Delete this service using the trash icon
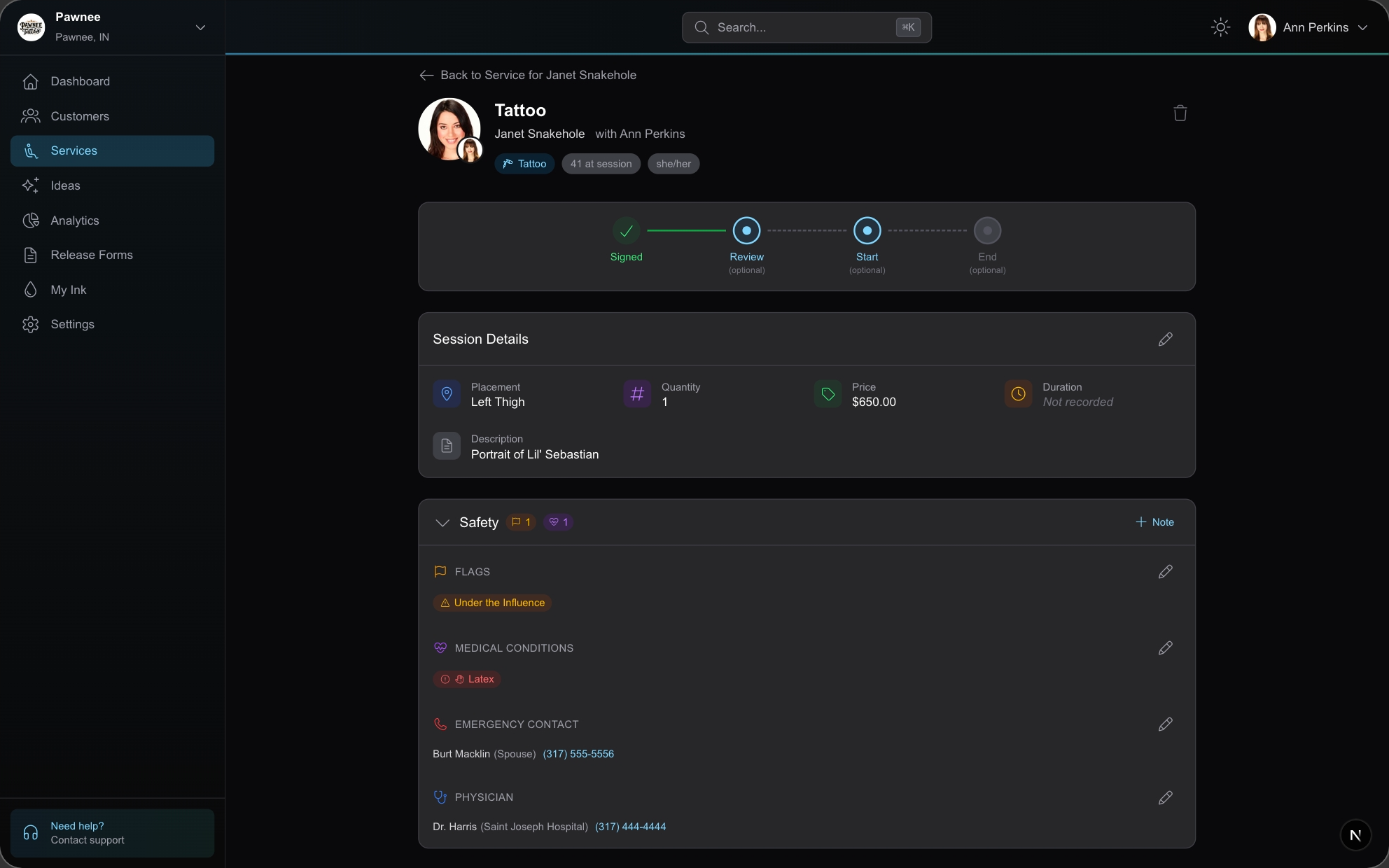Image resolution: width=1389 pixels, height=868 pixels. coord(1179,113)
